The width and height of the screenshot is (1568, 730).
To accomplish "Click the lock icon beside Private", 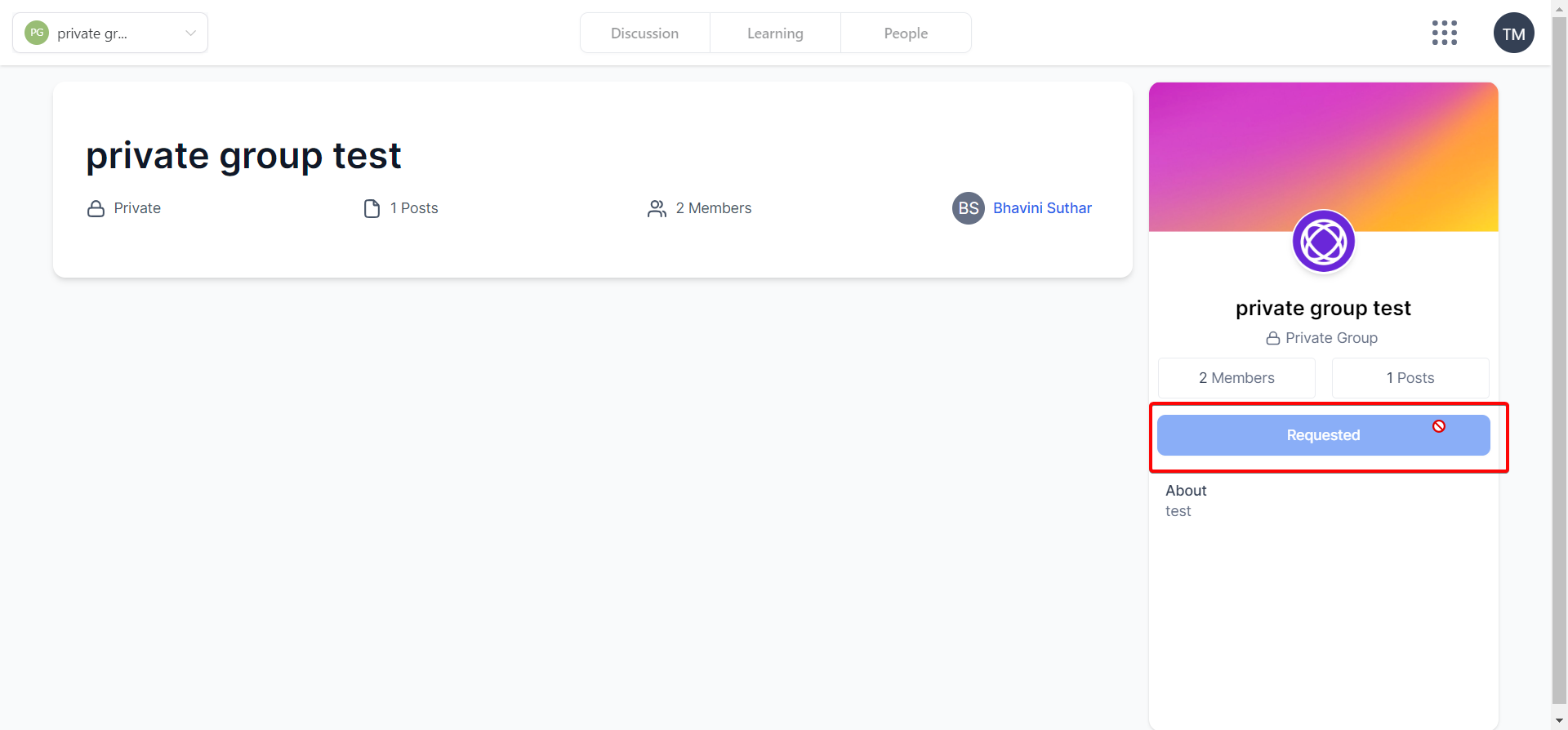I will [x=96, y=209].
